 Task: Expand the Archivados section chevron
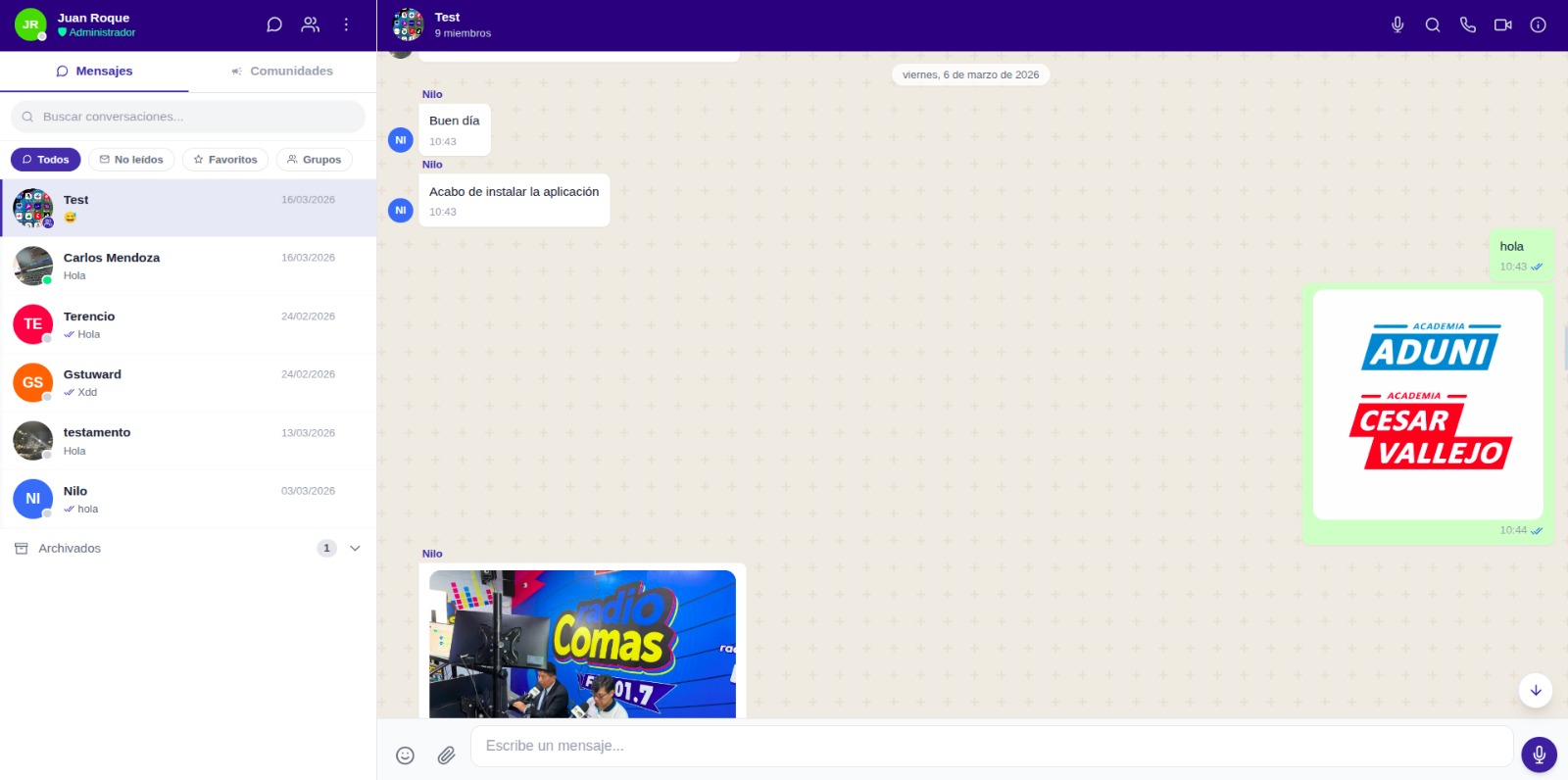click(x=355, y=549)
